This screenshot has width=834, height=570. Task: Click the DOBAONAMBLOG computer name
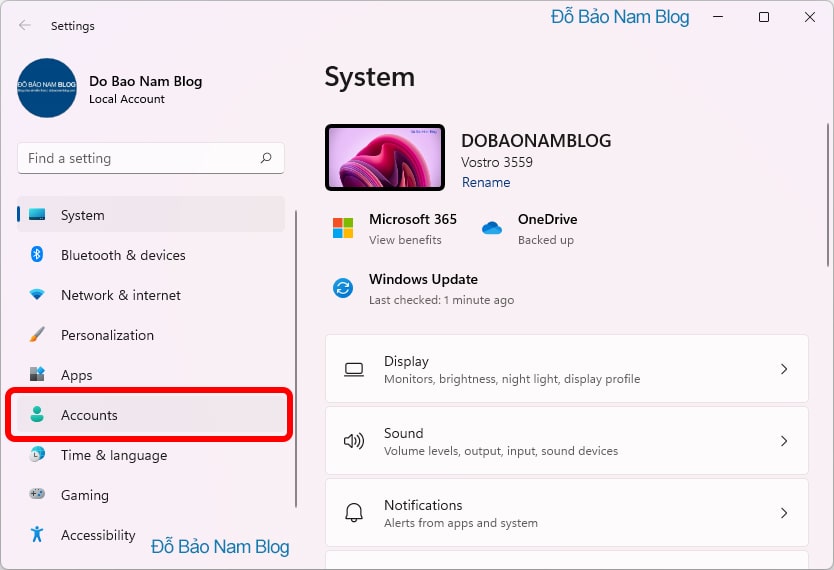(x=536, y=140)
